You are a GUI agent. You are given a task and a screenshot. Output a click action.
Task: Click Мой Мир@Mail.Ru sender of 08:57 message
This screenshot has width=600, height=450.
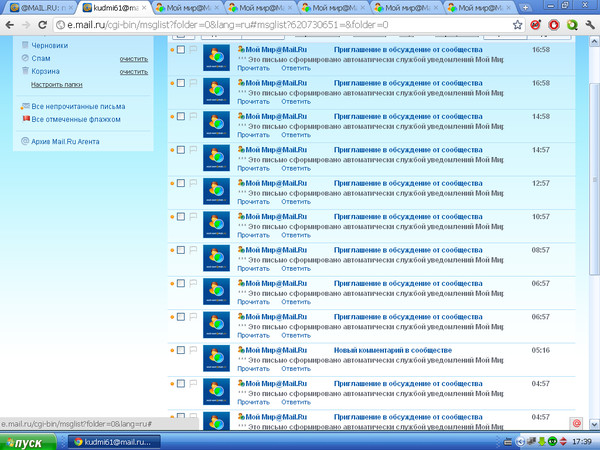[276, 250]
